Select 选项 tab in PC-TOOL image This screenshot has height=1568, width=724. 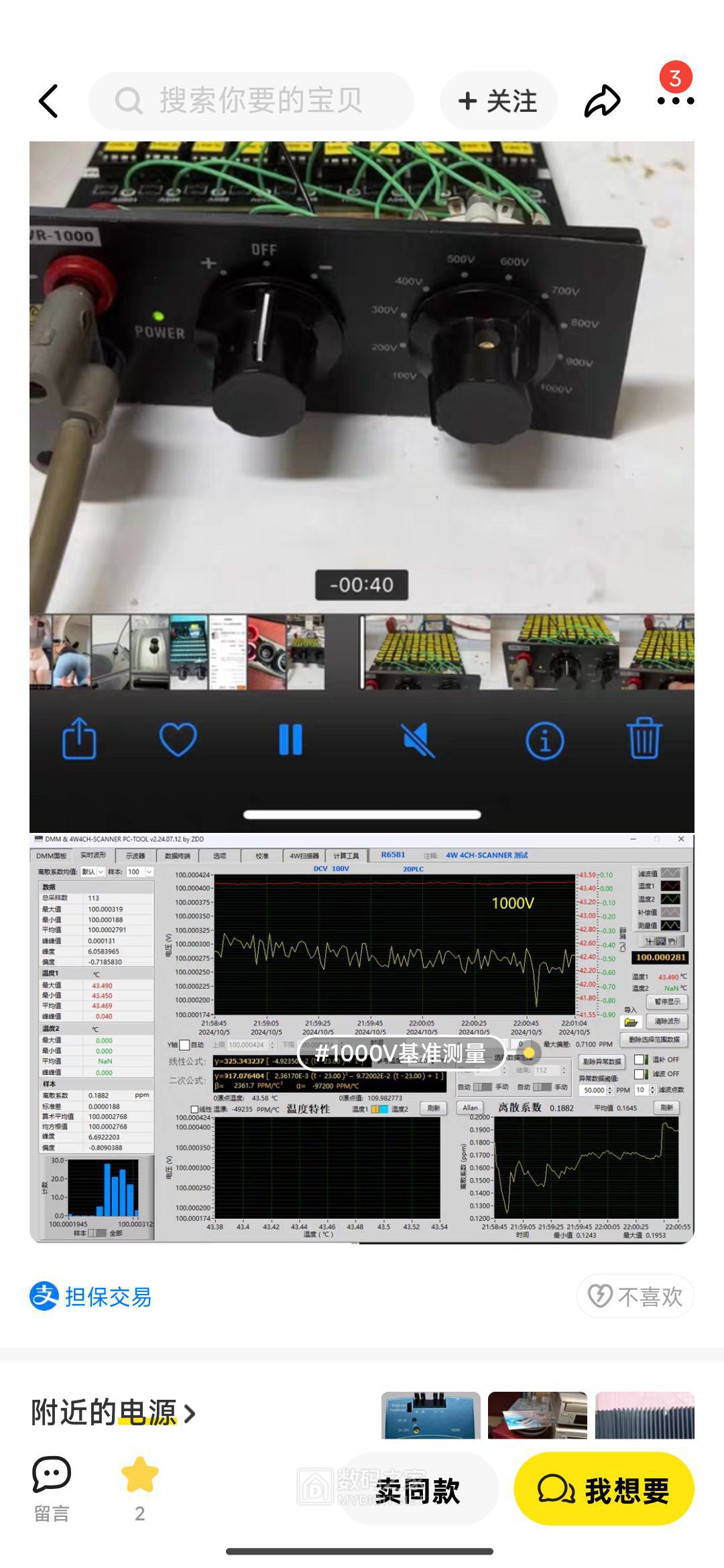tap(220, 856)
